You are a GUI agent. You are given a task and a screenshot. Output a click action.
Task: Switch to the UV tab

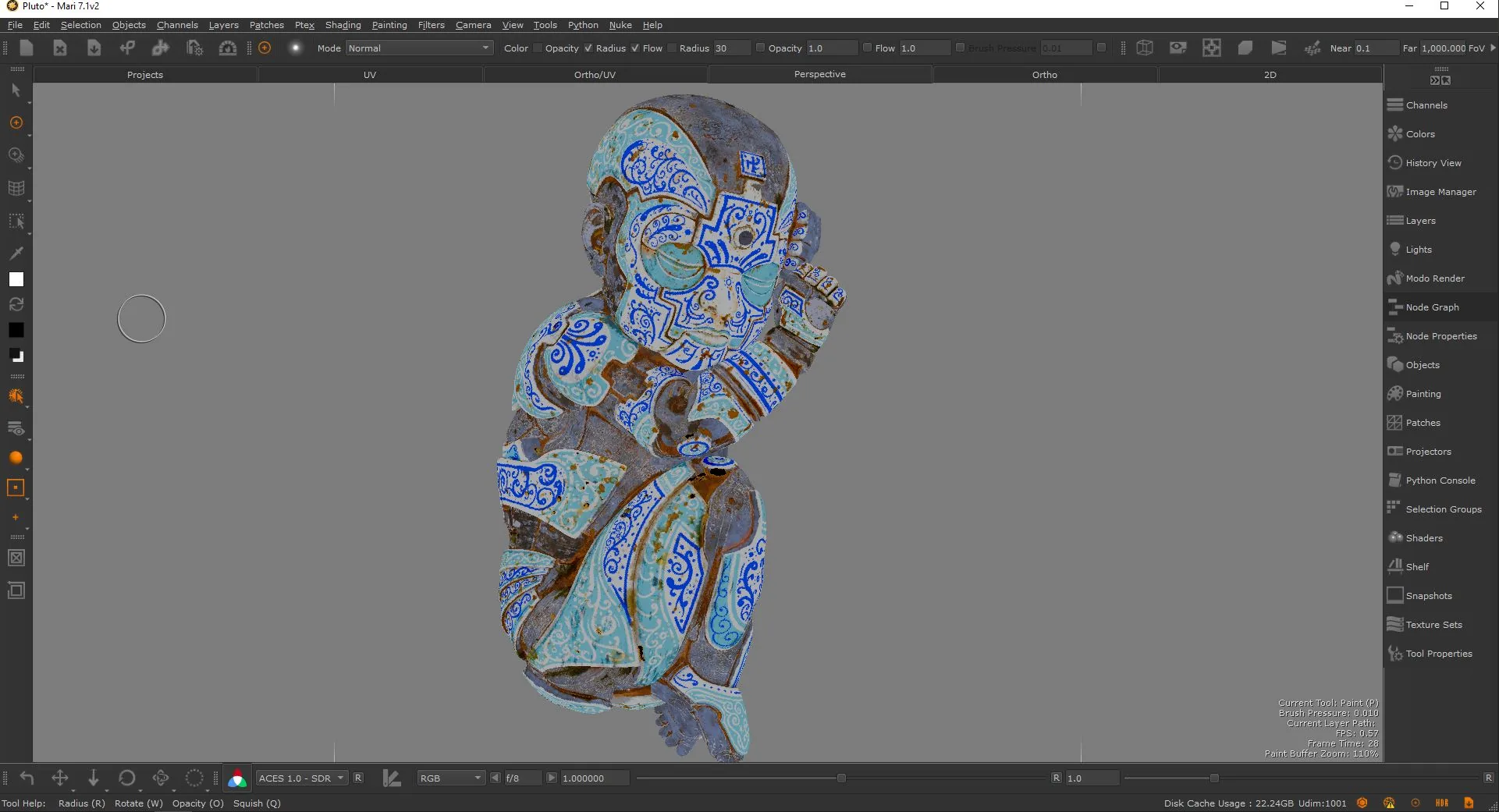370,75
